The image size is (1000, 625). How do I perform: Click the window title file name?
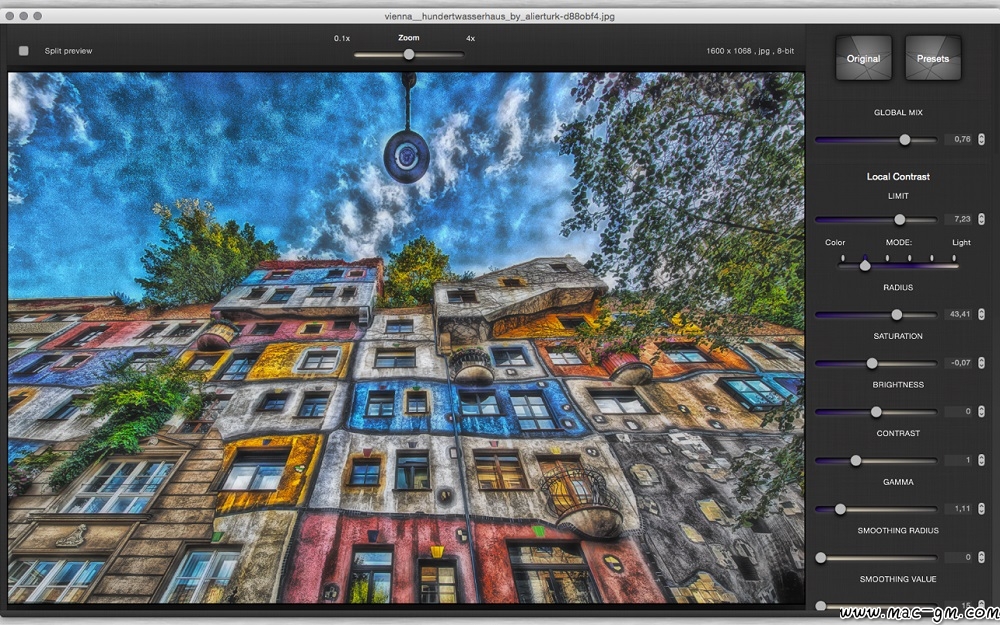499,17
